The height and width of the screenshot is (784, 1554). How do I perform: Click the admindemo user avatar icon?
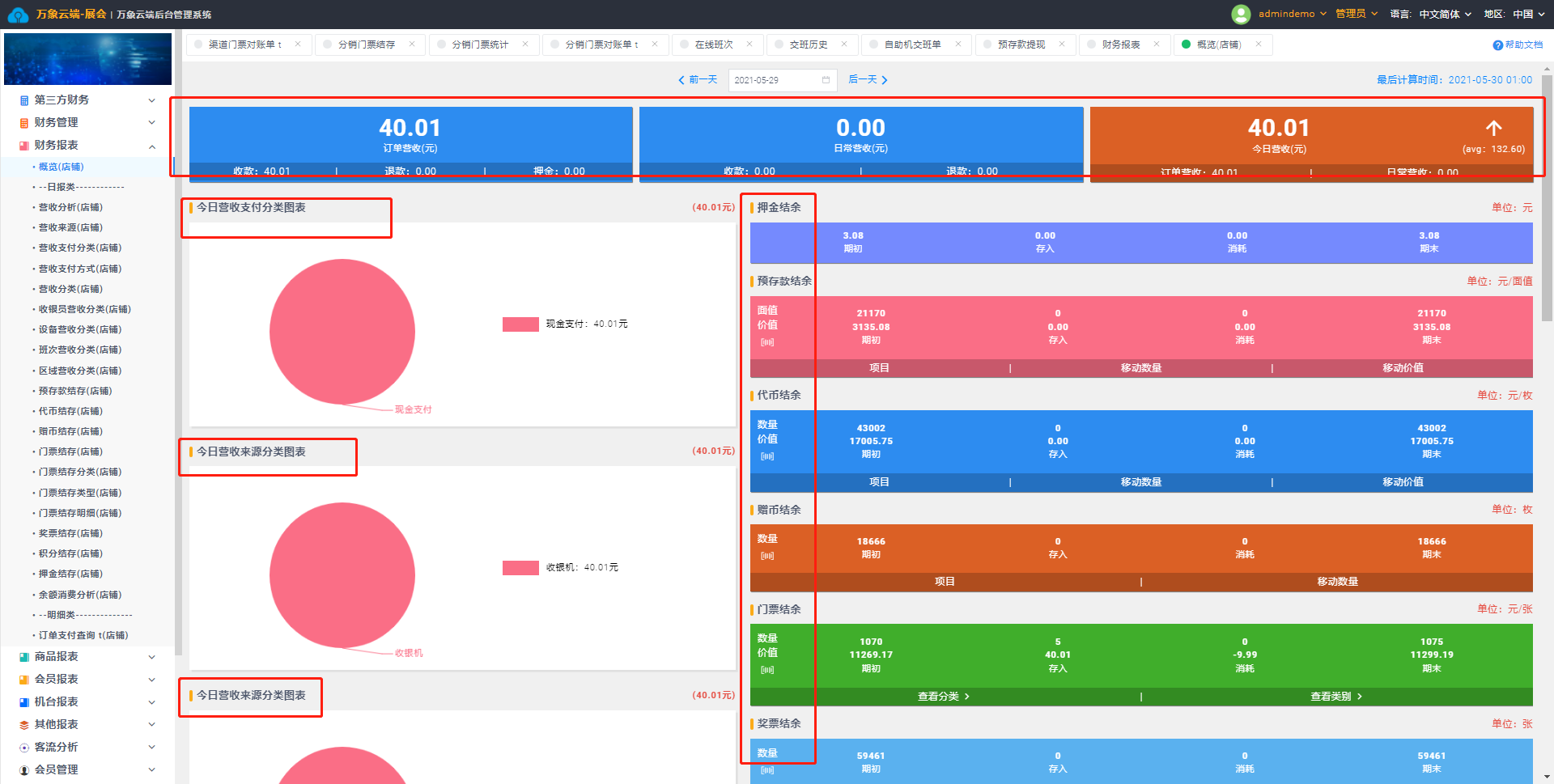point(1240,14)
